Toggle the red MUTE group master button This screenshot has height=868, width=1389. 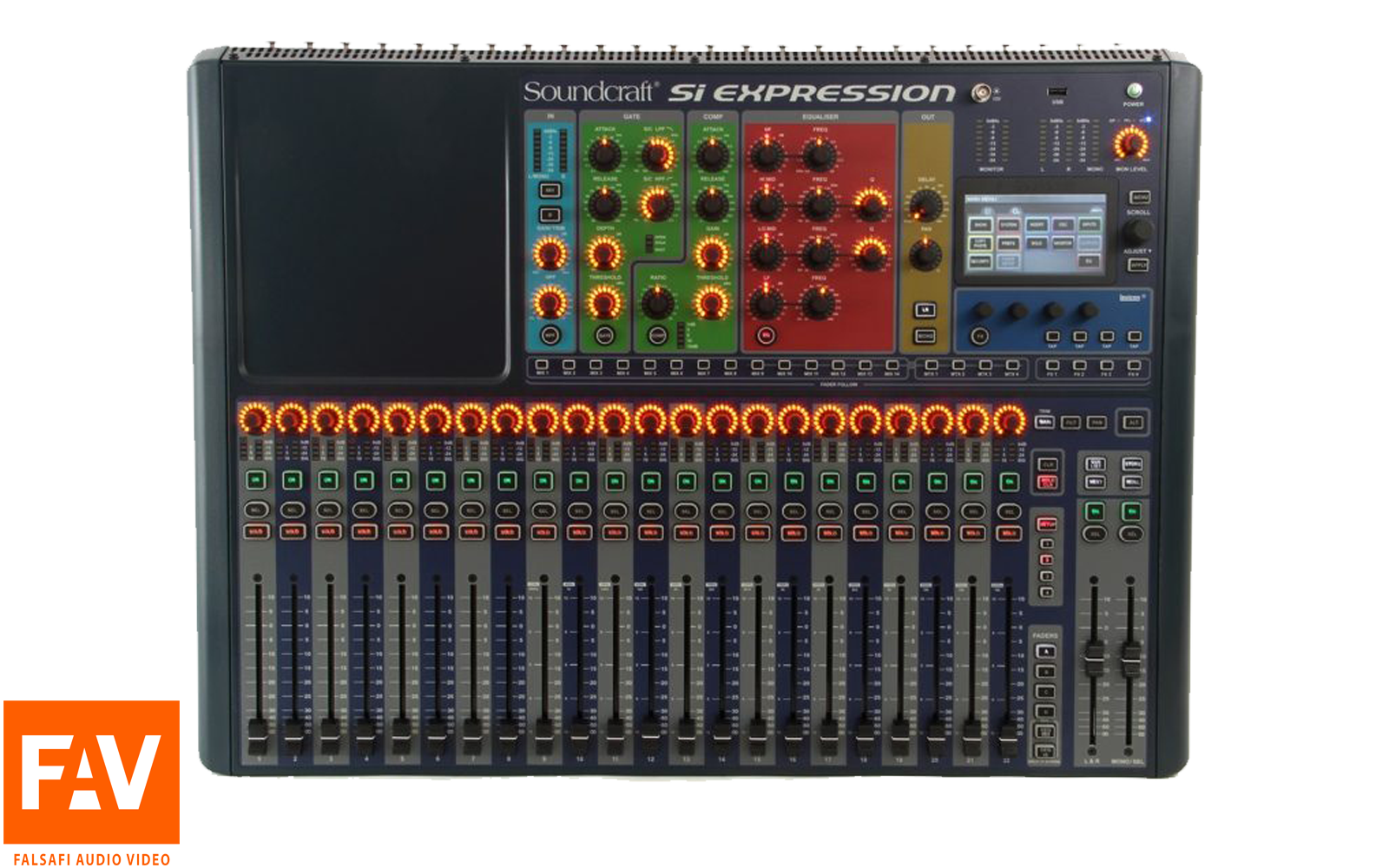pyautogui.click(x=1047, y=523)
